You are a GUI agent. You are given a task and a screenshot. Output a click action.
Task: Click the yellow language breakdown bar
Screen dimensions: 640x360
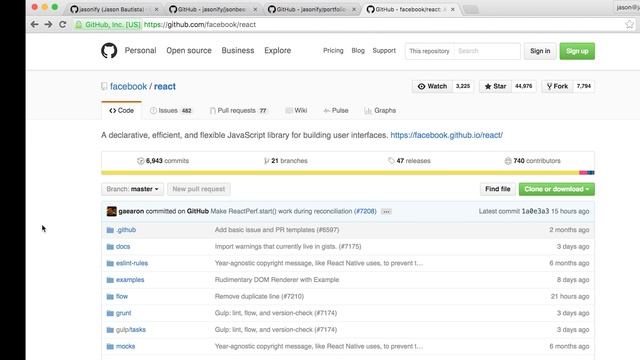[x=340, y=173]
